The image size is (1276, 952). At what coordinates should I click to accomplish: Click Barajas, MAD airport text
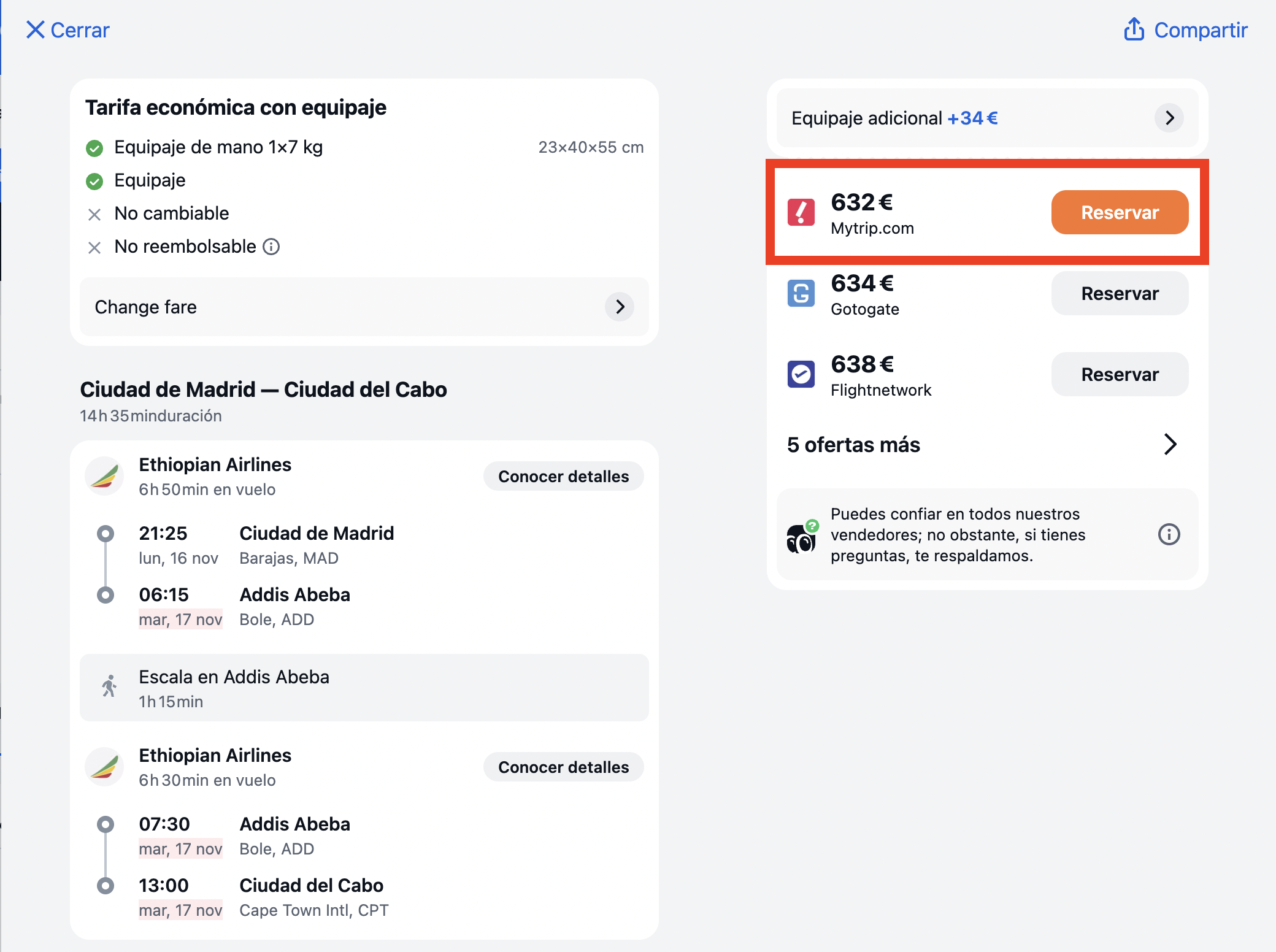point(289,558)
